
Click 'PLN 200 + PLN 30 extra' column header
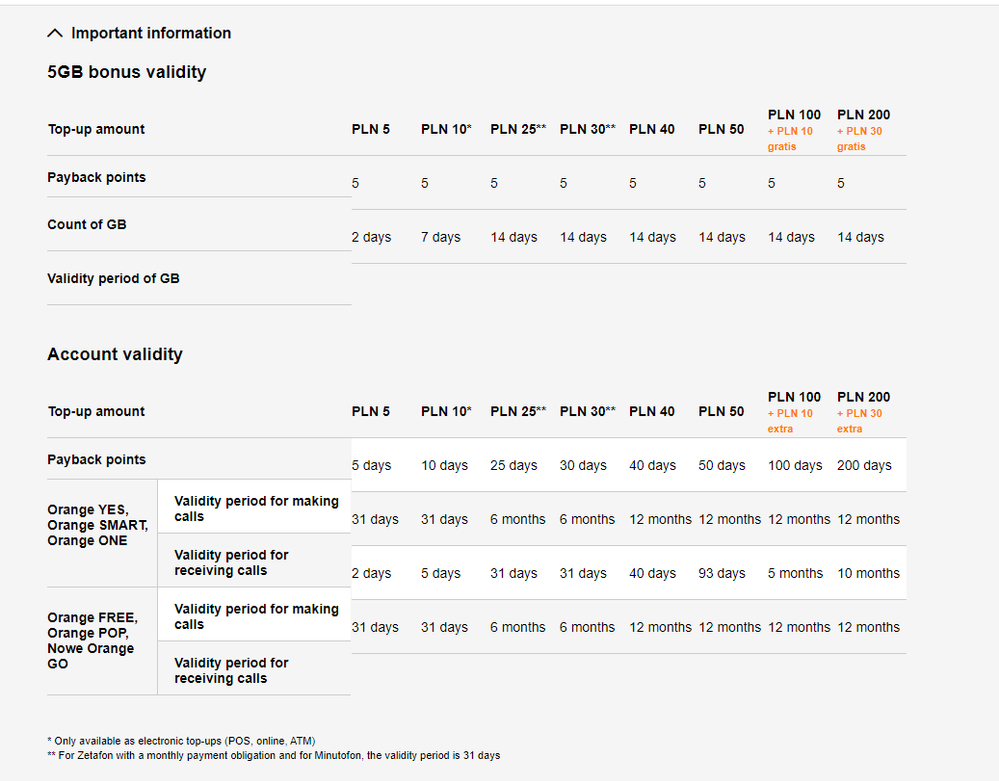[x=863, y=412]
